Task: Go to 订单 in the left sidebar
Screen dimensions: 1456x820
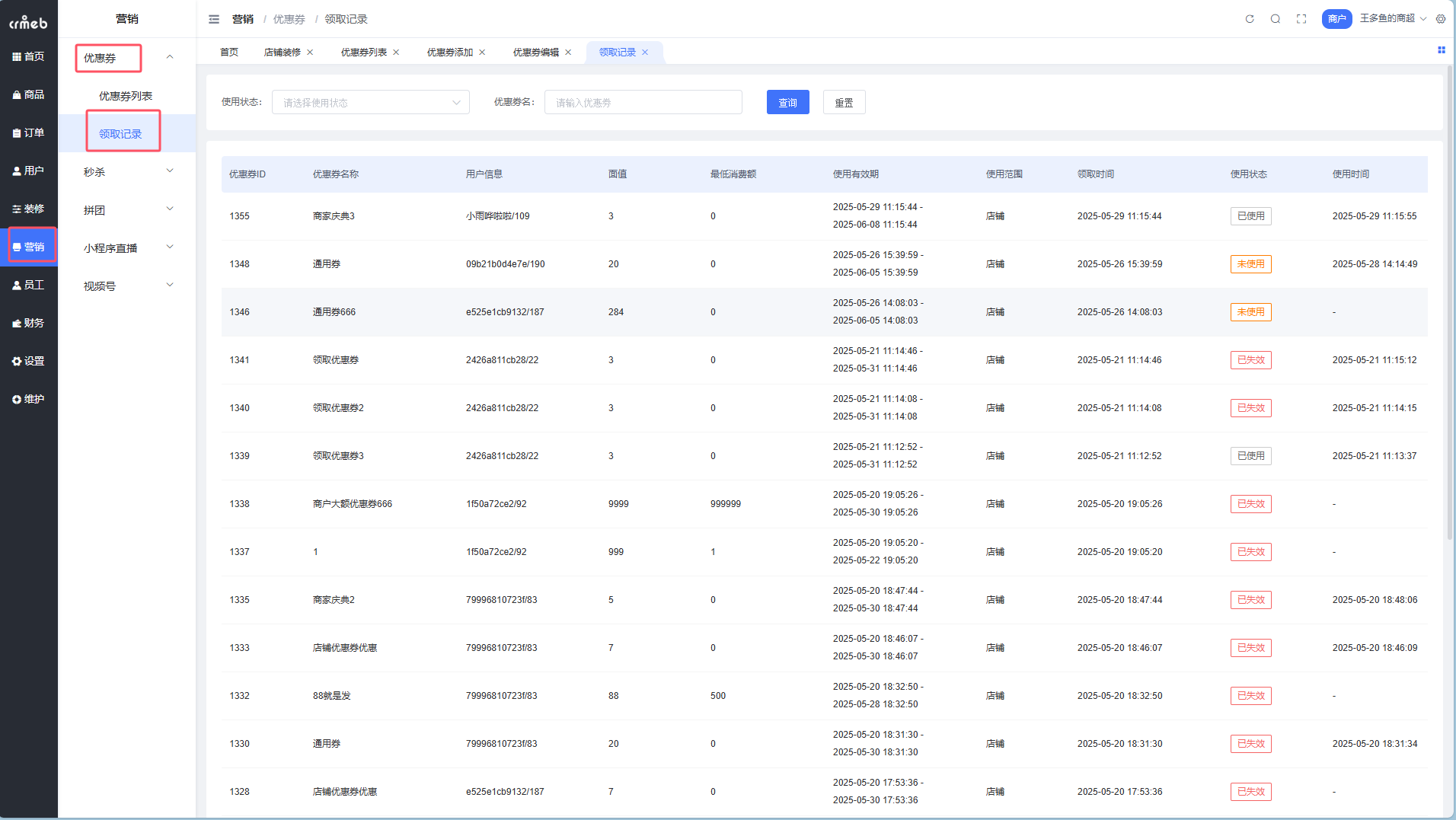Action: tap(29, 132)
